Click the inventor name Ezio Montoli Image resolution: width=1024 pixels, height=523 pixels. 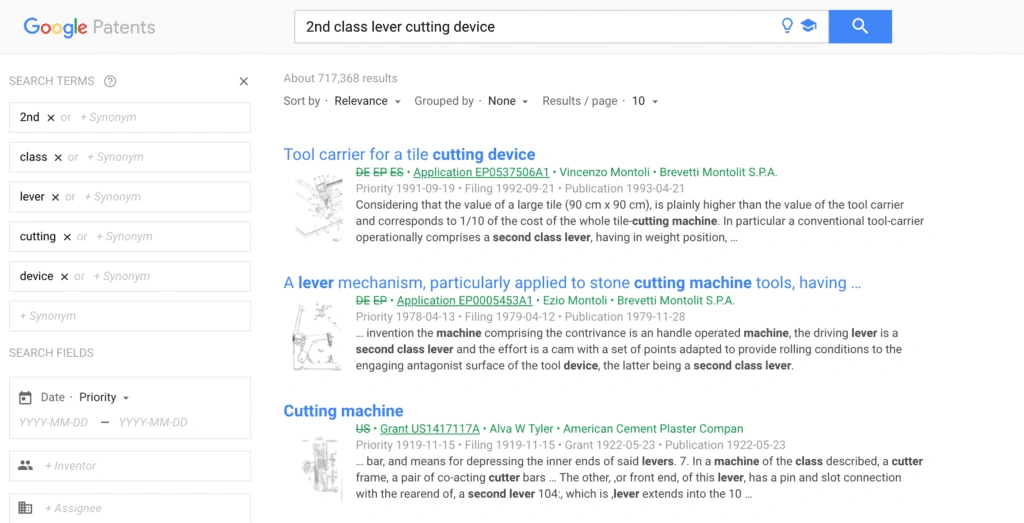click(575, 301)
